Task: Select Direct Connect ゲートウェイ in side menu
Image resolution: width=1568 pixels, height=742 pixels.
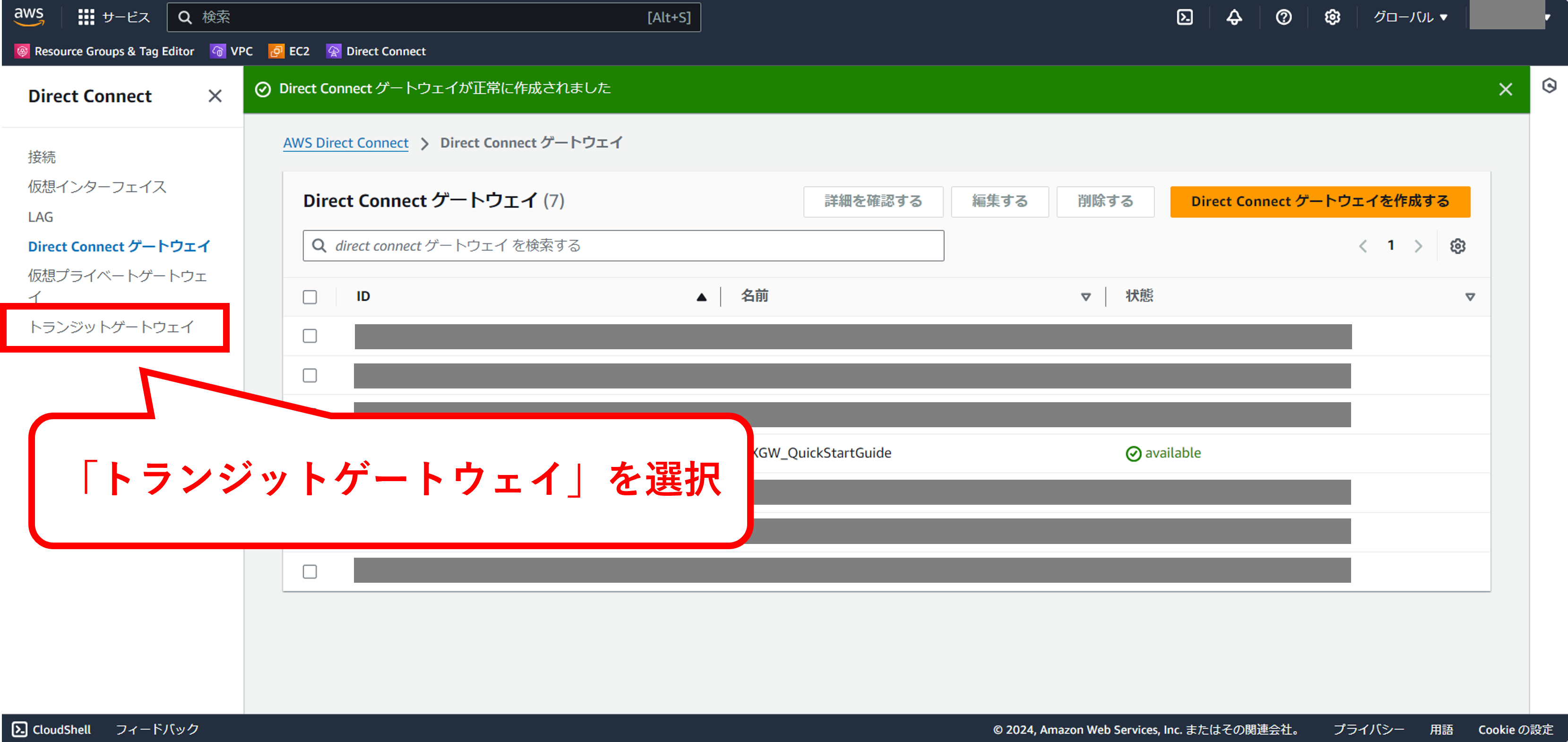Action: pos(119,247)
